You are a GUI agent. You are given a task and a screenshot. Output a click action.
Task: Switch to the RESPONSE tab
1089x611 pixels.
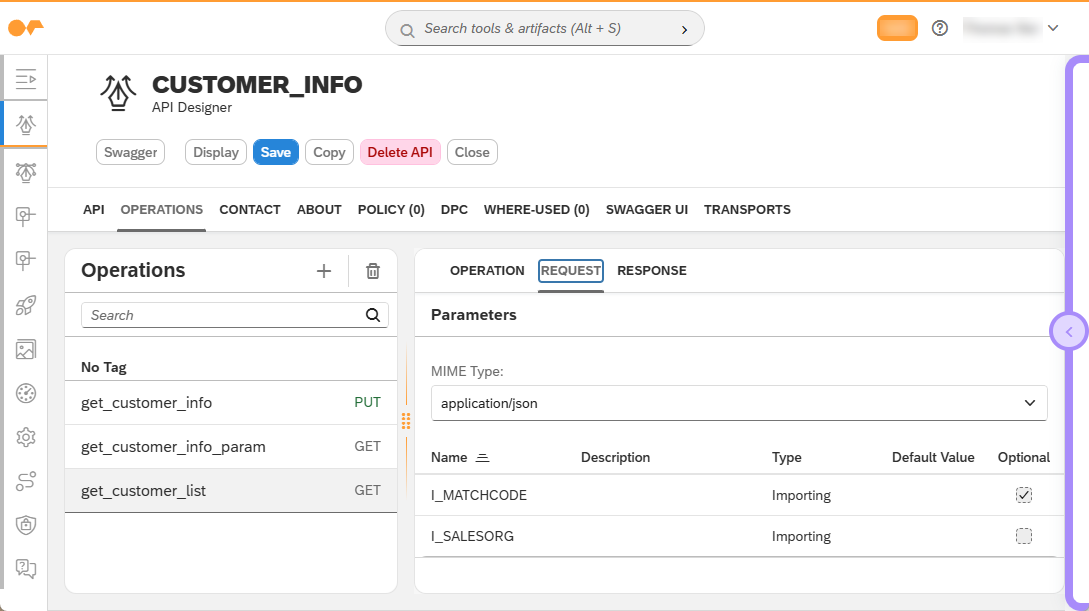pyautogui.click(x=651, y=270)
